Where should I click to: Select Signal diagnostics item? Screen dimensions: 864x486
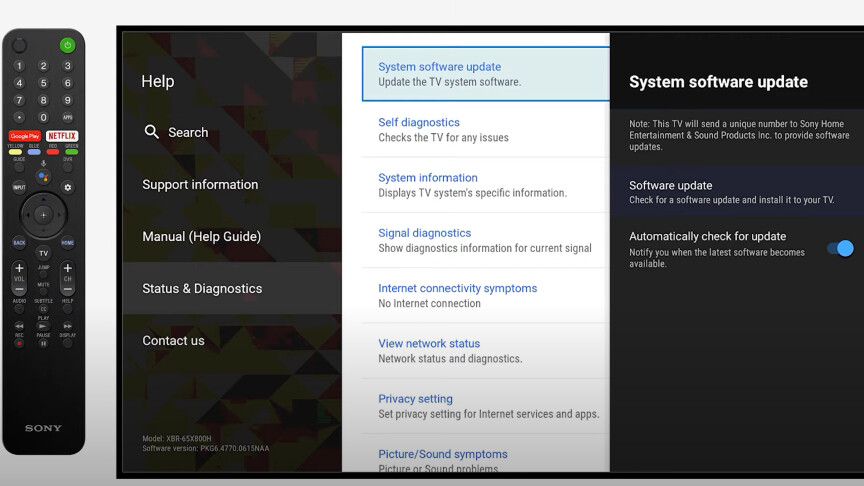click(x=484, y=240)
